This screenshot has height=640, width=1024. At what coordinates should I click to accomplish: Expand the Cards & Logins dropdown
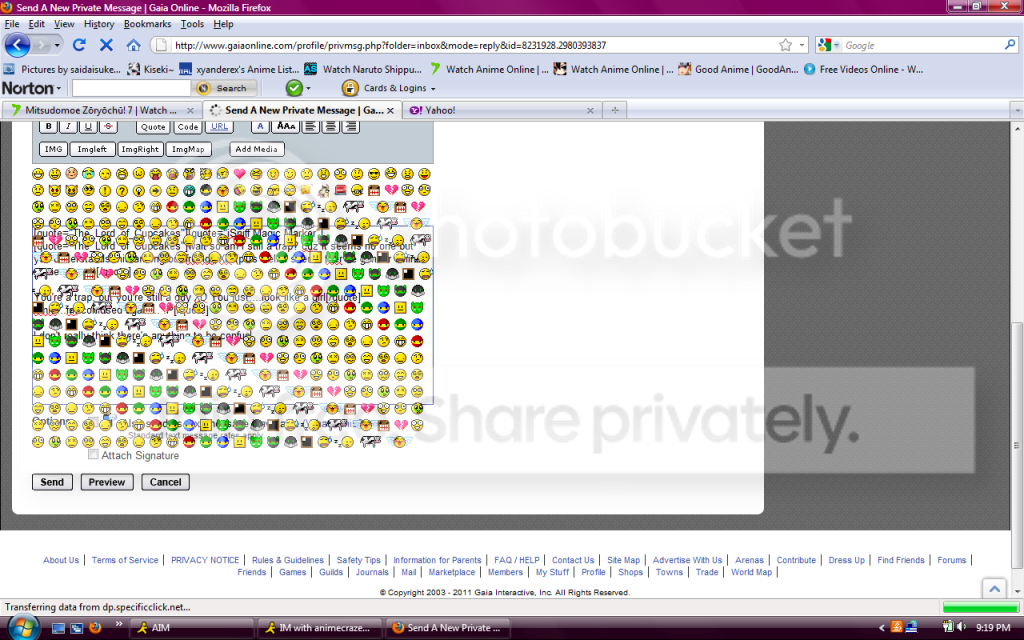coord(433,88)
